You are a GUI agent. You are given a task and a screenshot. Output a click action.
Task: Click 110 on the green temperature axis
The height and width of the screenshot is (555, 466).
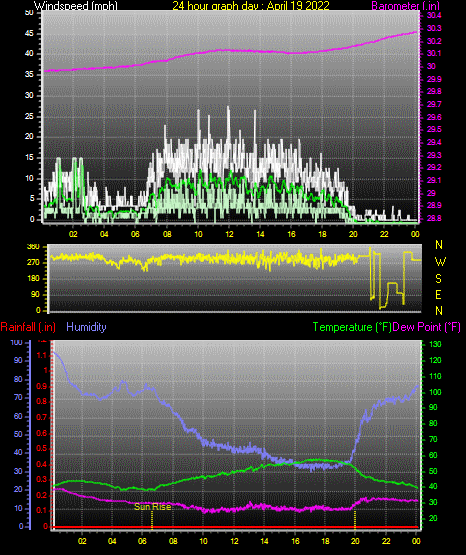click(435, 376)
